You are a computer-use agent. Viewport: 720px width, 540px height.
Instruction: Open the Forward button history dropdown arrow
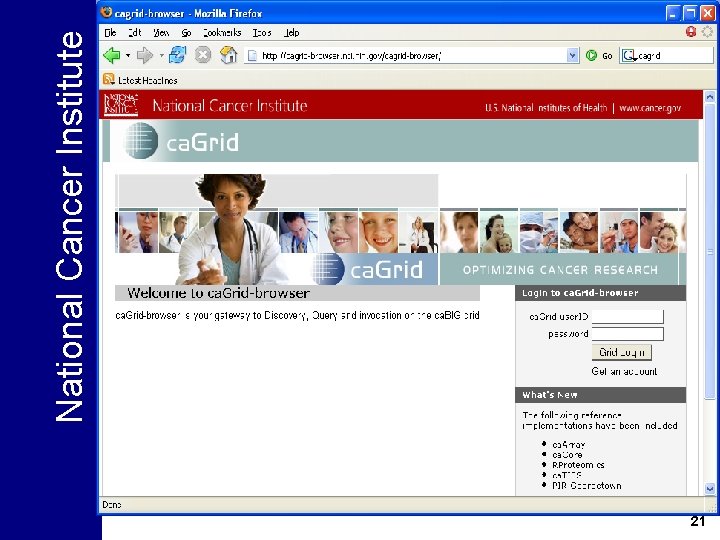pos(161,56)
